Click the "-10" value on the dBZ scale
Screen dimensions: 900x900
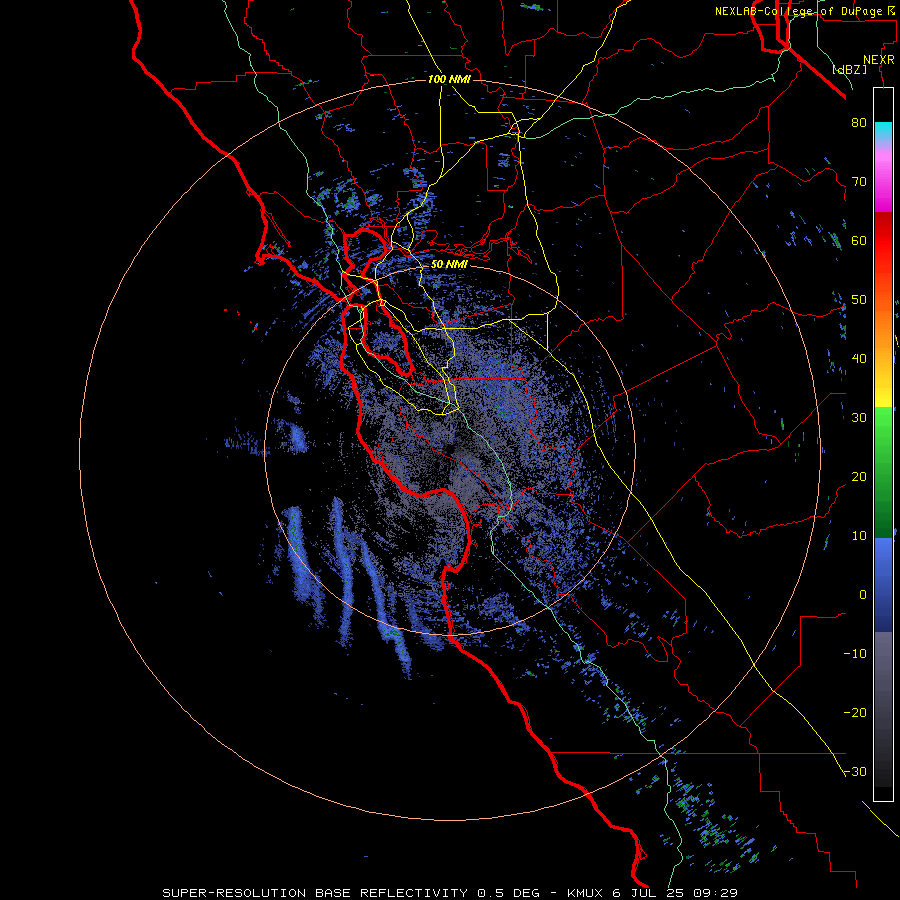(x=855, y=654)
